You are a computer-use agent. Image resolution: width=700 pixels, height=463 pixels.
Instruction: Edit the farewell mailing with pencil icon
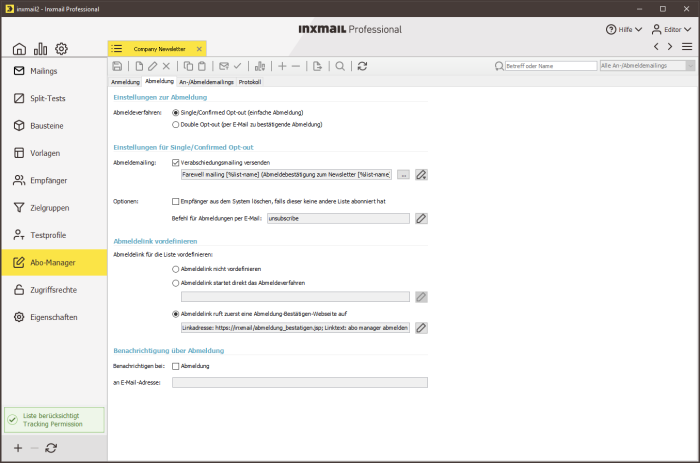pyautogui.click(x=421, y=175)
